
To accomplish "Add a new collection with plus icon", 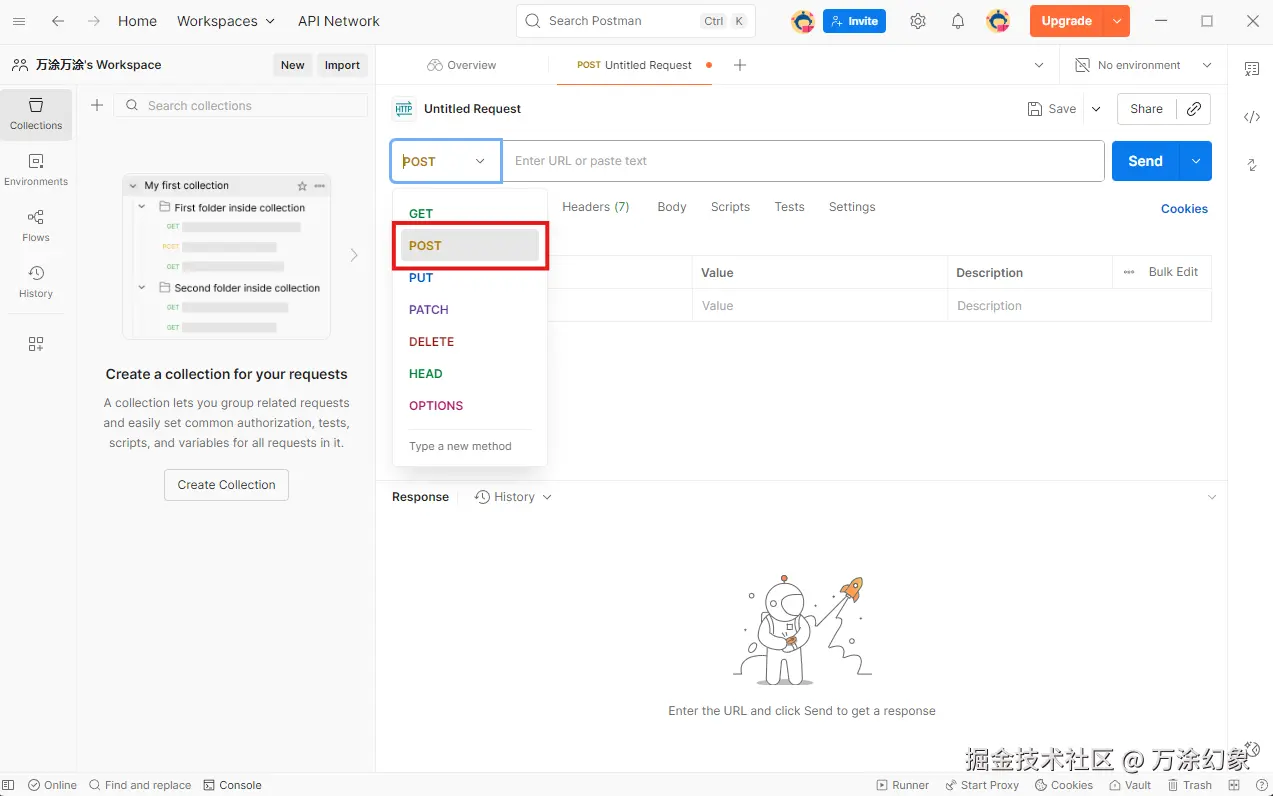I will 97,105.
